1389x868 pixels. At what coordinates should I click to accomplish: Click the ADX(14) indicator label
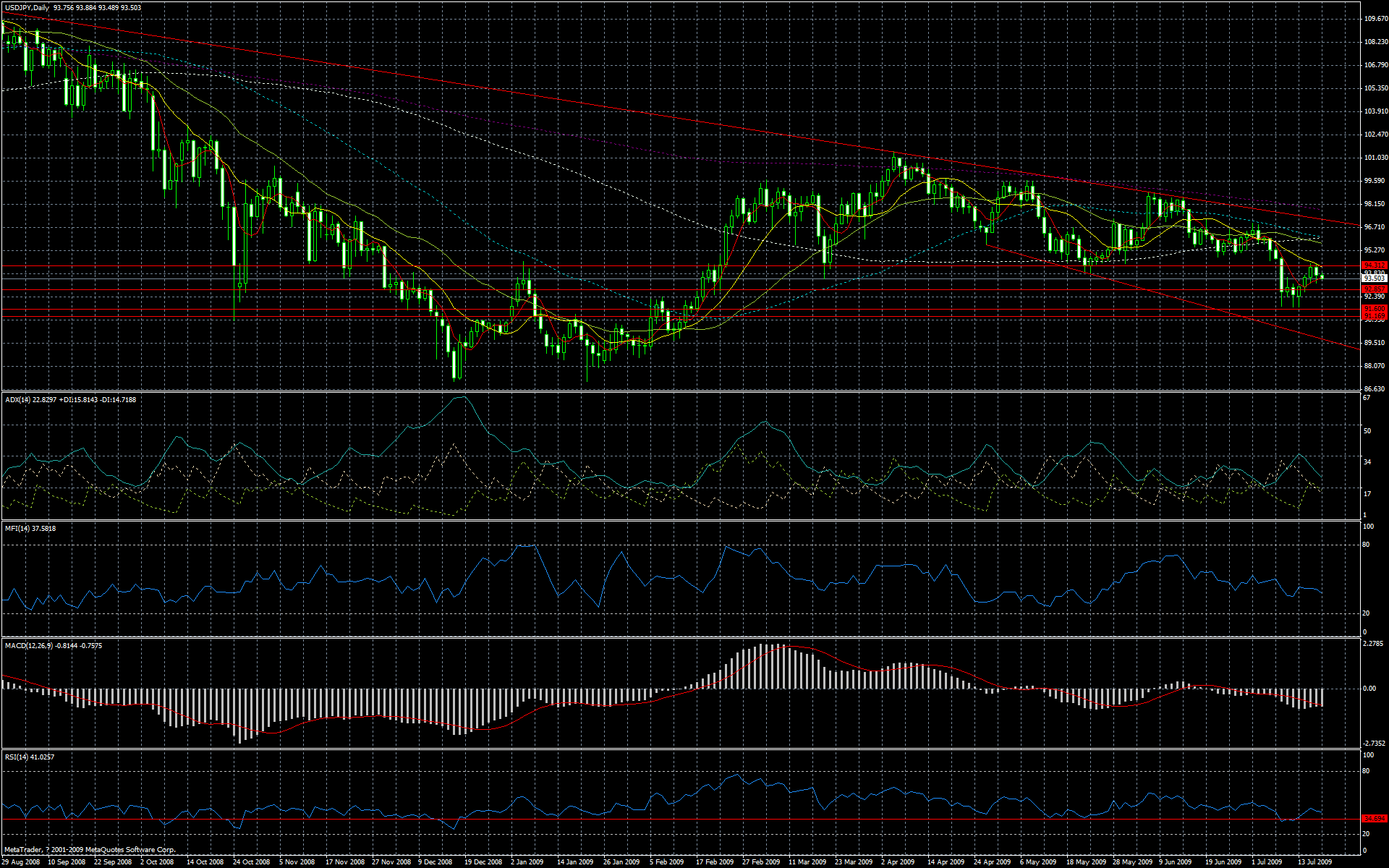click(x=18, y=400)
